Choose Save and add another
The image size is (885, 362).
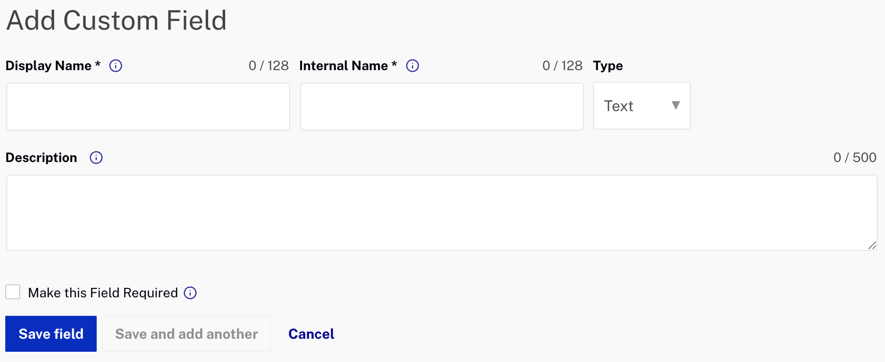[186, 334]
